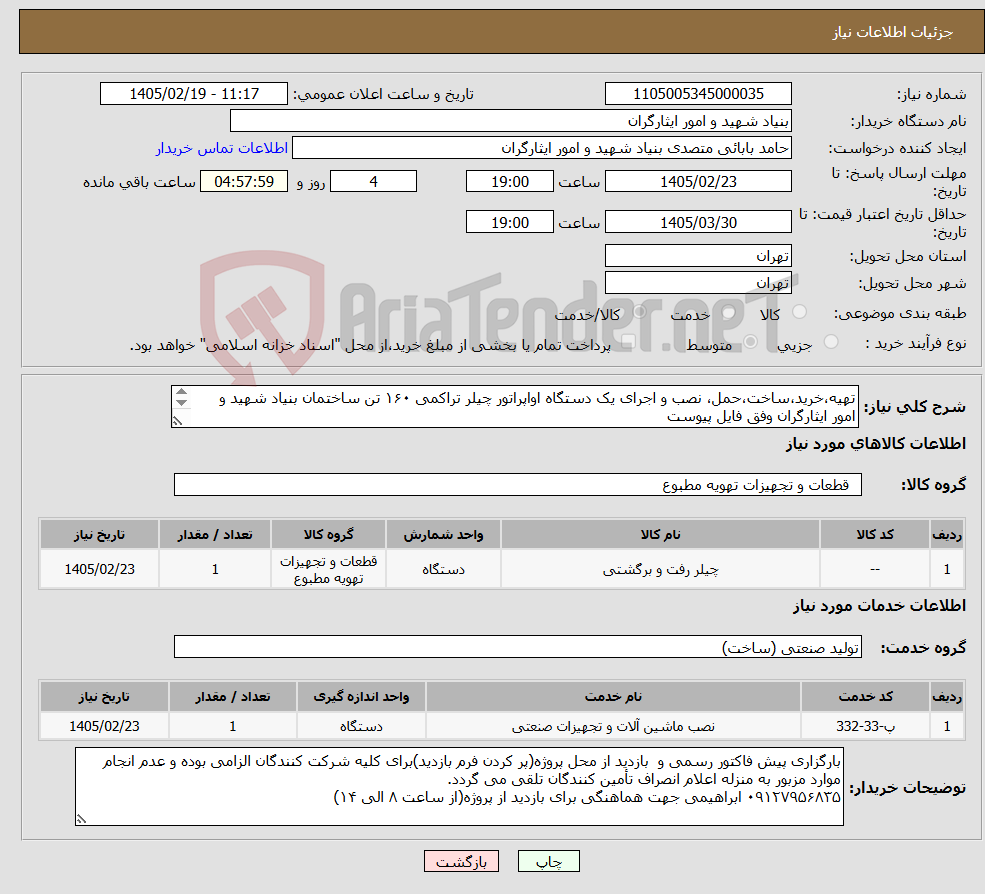Click price validity time 19:00 field
The image size is (985, 894).
tap(509, 222)
